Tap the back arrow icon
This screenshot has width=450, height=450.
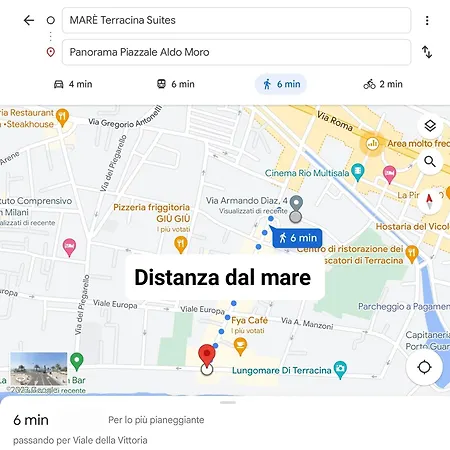pyautogui.click(x=29, y=20)
